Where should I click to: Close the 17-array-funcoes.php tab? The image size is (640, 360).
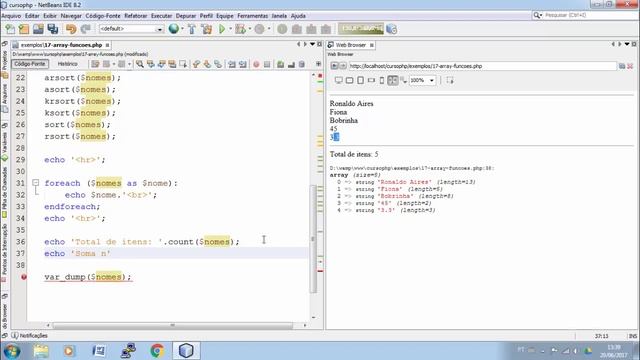click(x=107, y=45)
